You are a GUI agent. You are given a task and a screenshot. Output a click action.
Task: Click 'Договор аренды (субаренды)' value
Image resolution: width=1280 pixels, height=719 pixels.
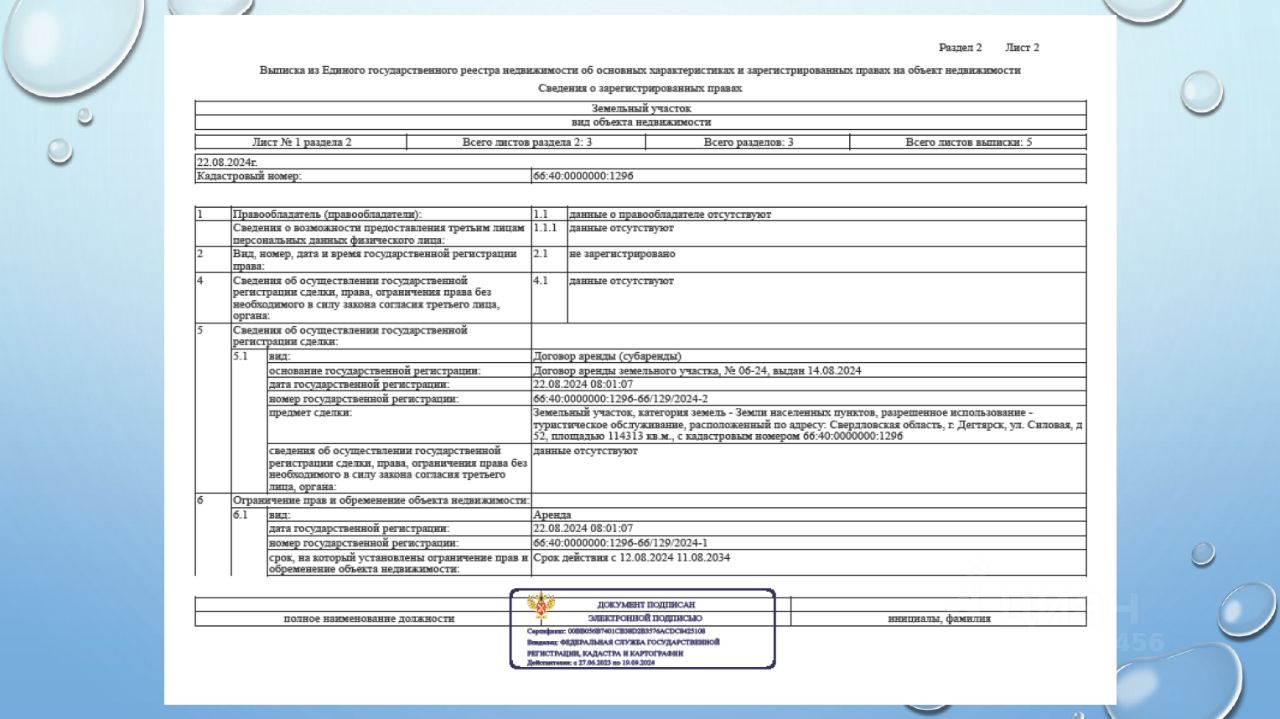608,356
